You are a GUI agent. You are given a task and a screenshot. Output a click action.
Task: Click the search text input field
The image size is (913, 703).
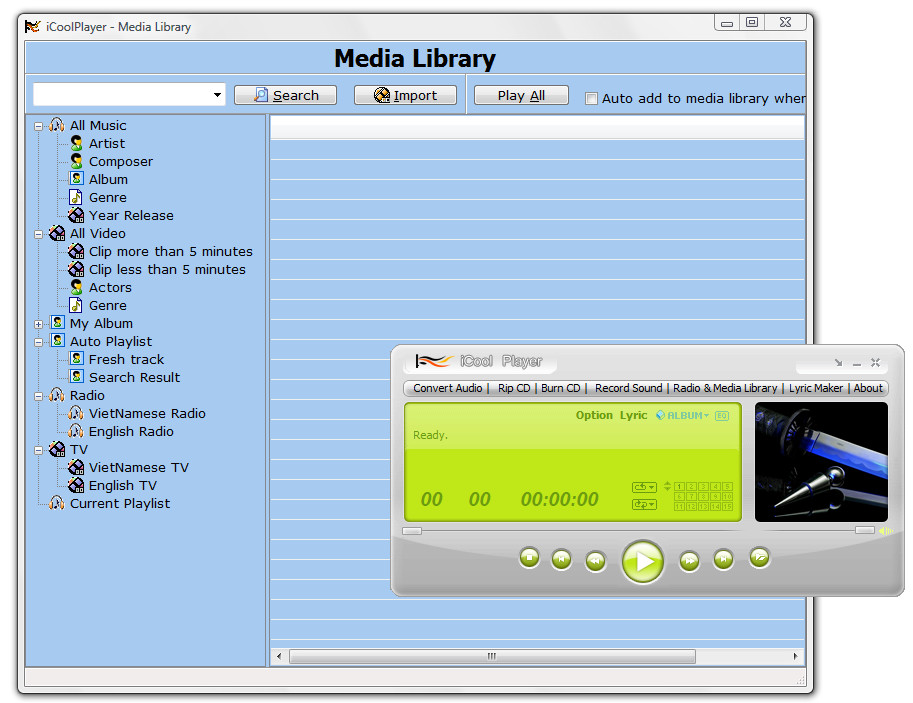[122, 95]
